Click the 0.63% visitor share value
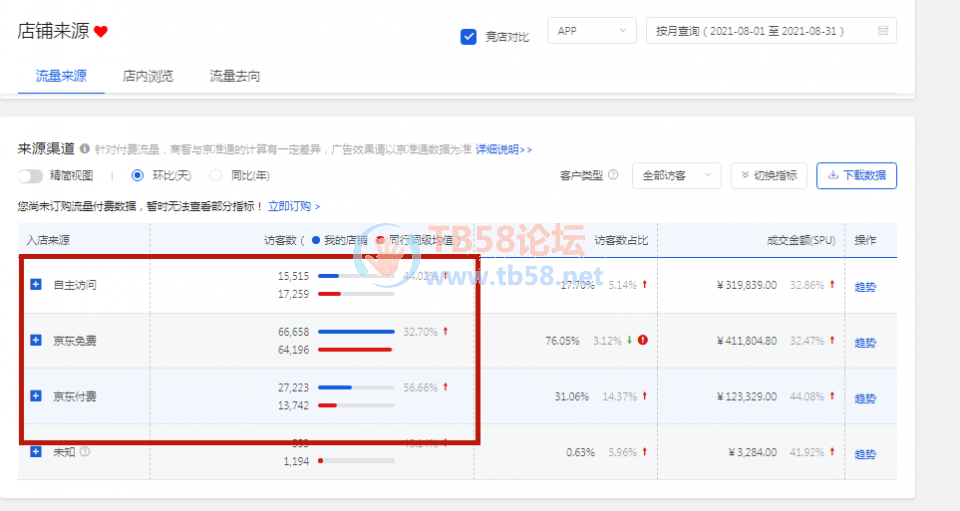Image resolution: width=960 pixels, height=511 pixels. pos(580,452)
